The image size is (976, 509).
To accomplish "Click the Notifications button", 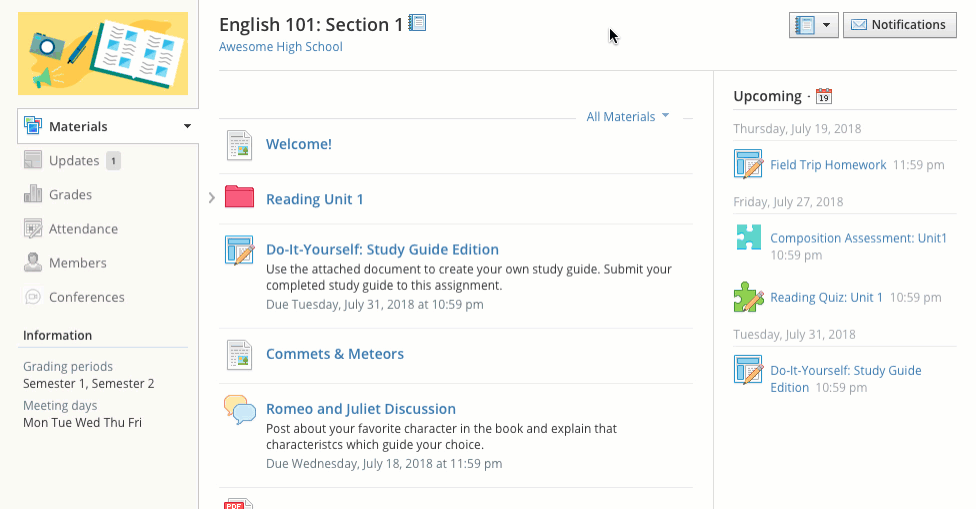I will pos(899,25).
